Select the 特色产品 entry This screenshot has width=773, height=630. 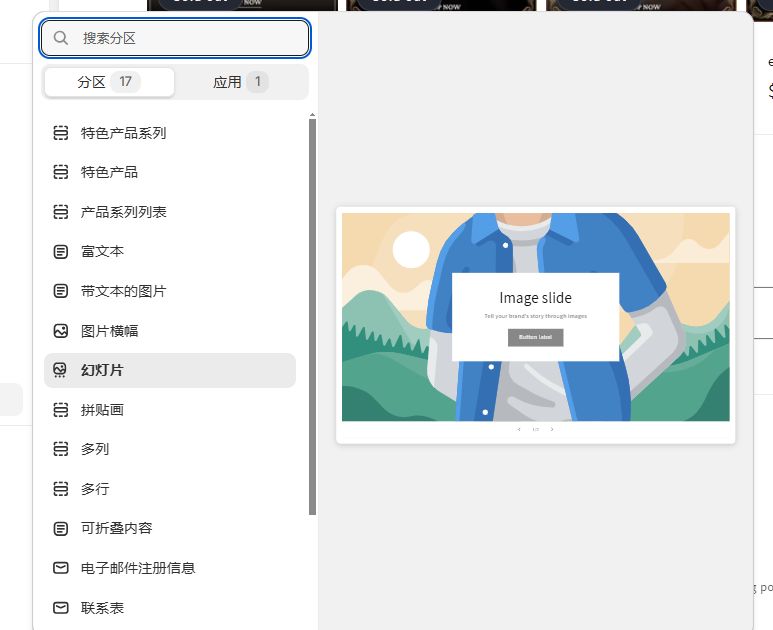click(170, 172)
